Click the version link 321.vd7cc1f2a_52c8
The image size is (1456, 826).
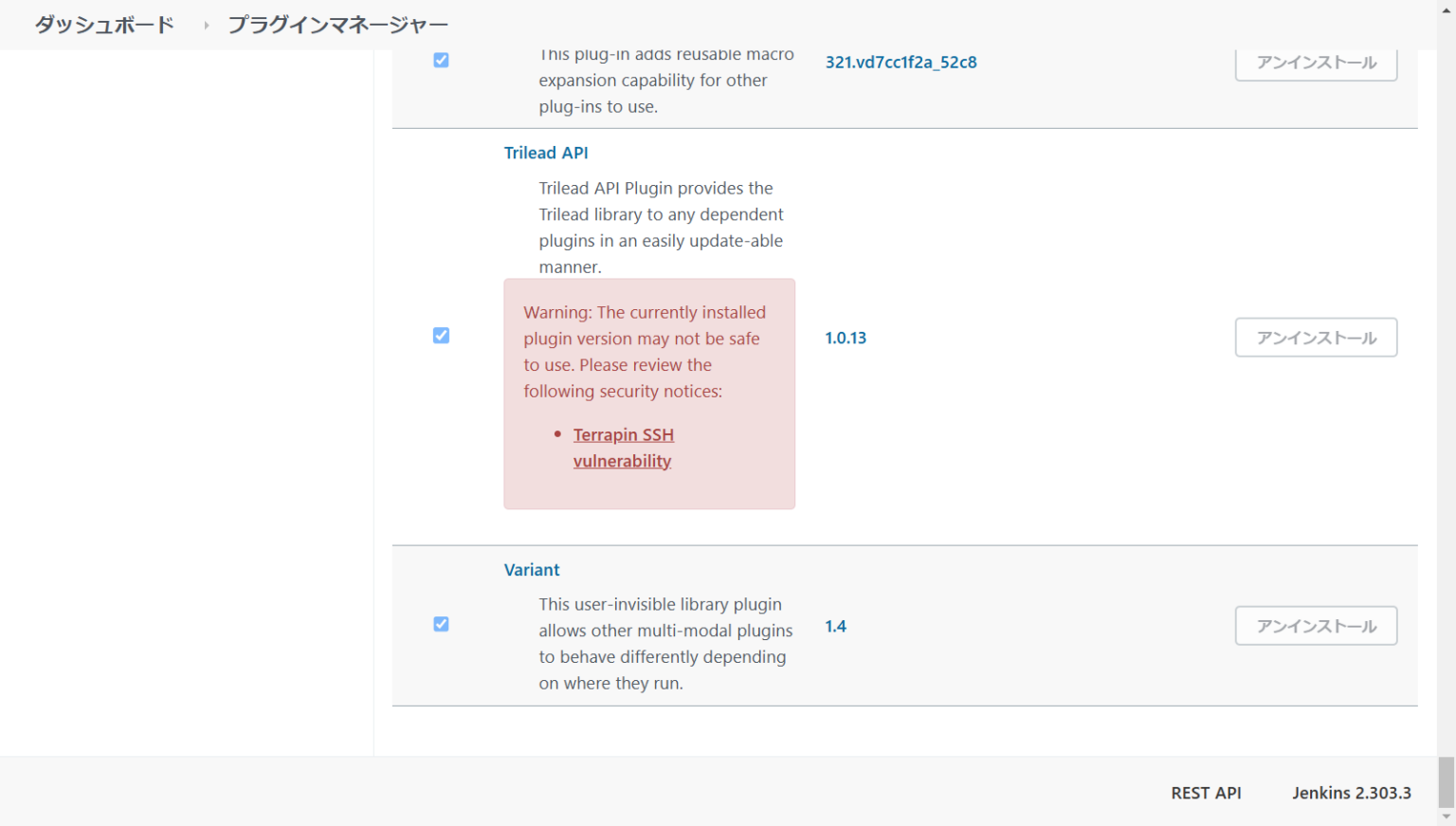coord(900,62)
